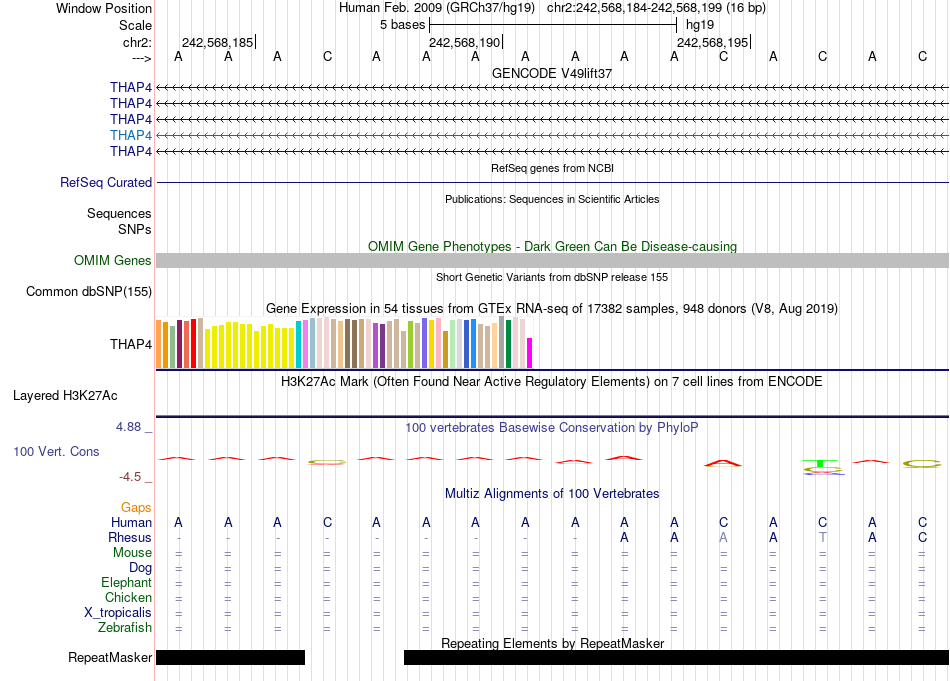Click the OMIM Genes track label
The width and height of the screenshot is (950, 681).
113,261
